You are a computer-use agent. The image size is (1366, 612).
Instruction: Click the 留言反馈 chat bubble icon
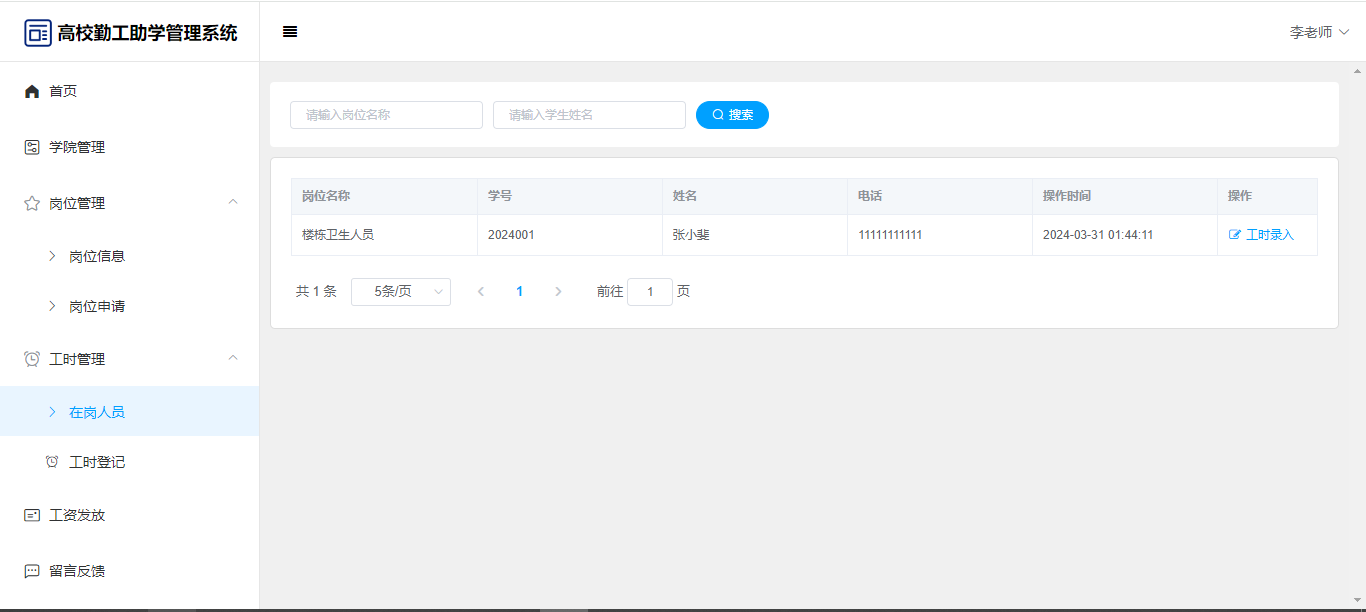pyautogui.click(x=32, y=572)
